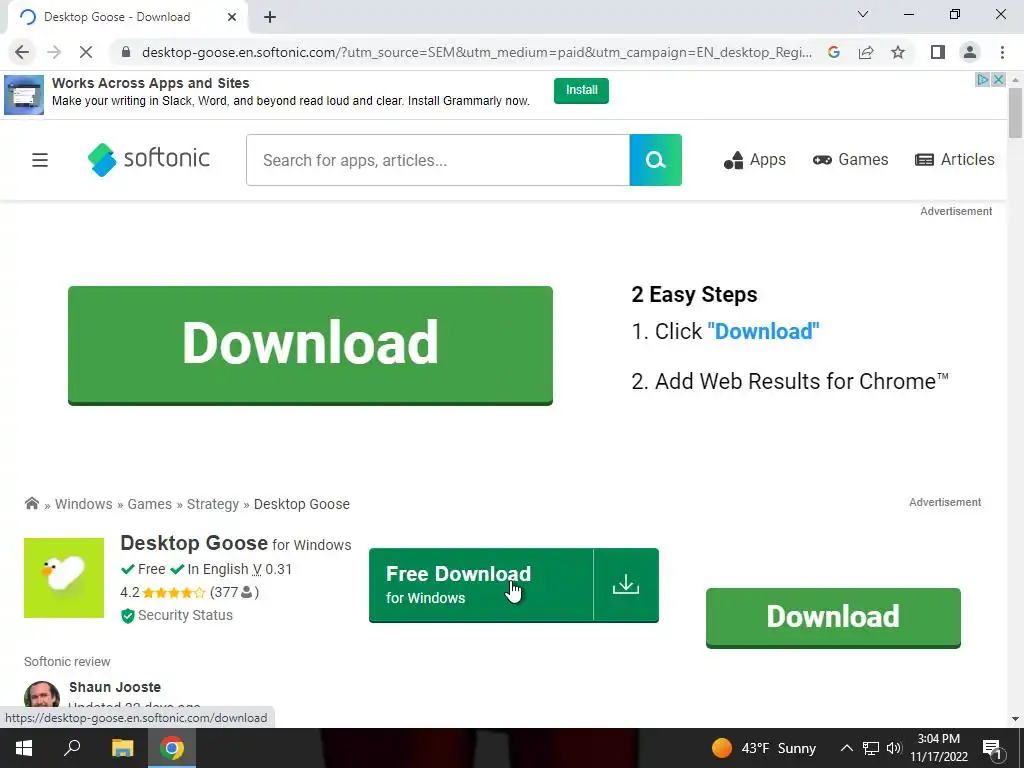Toggle the browser side panel
This screenshot has height=768, width=1024.
(938, 52)
